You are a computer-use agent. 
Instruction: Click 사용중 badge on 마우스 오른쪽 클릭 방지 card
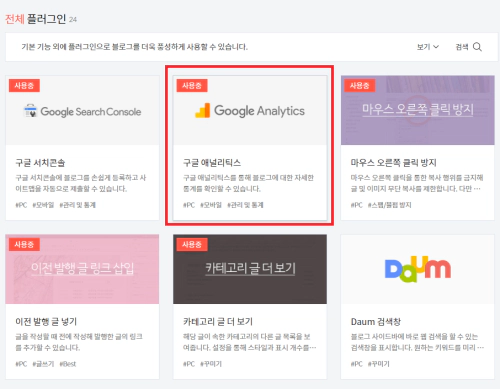[x=360, y=86]
